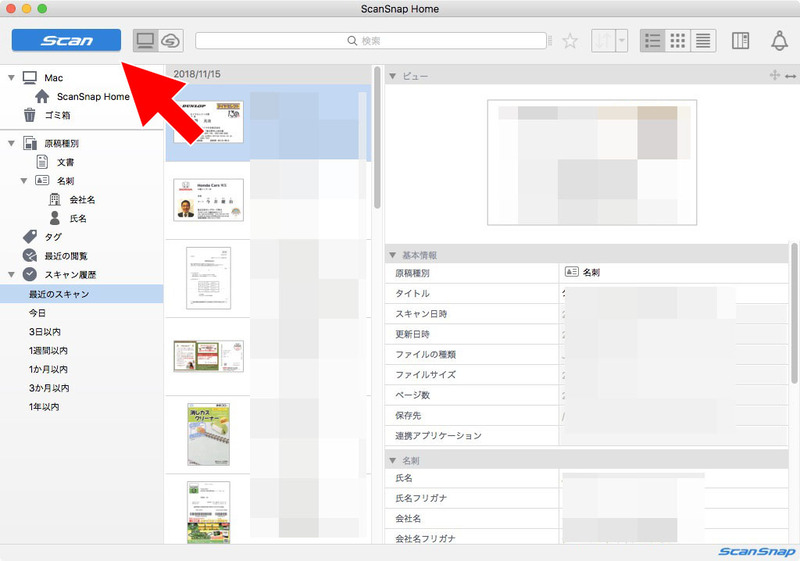Focus the search field

click(371, 41)
